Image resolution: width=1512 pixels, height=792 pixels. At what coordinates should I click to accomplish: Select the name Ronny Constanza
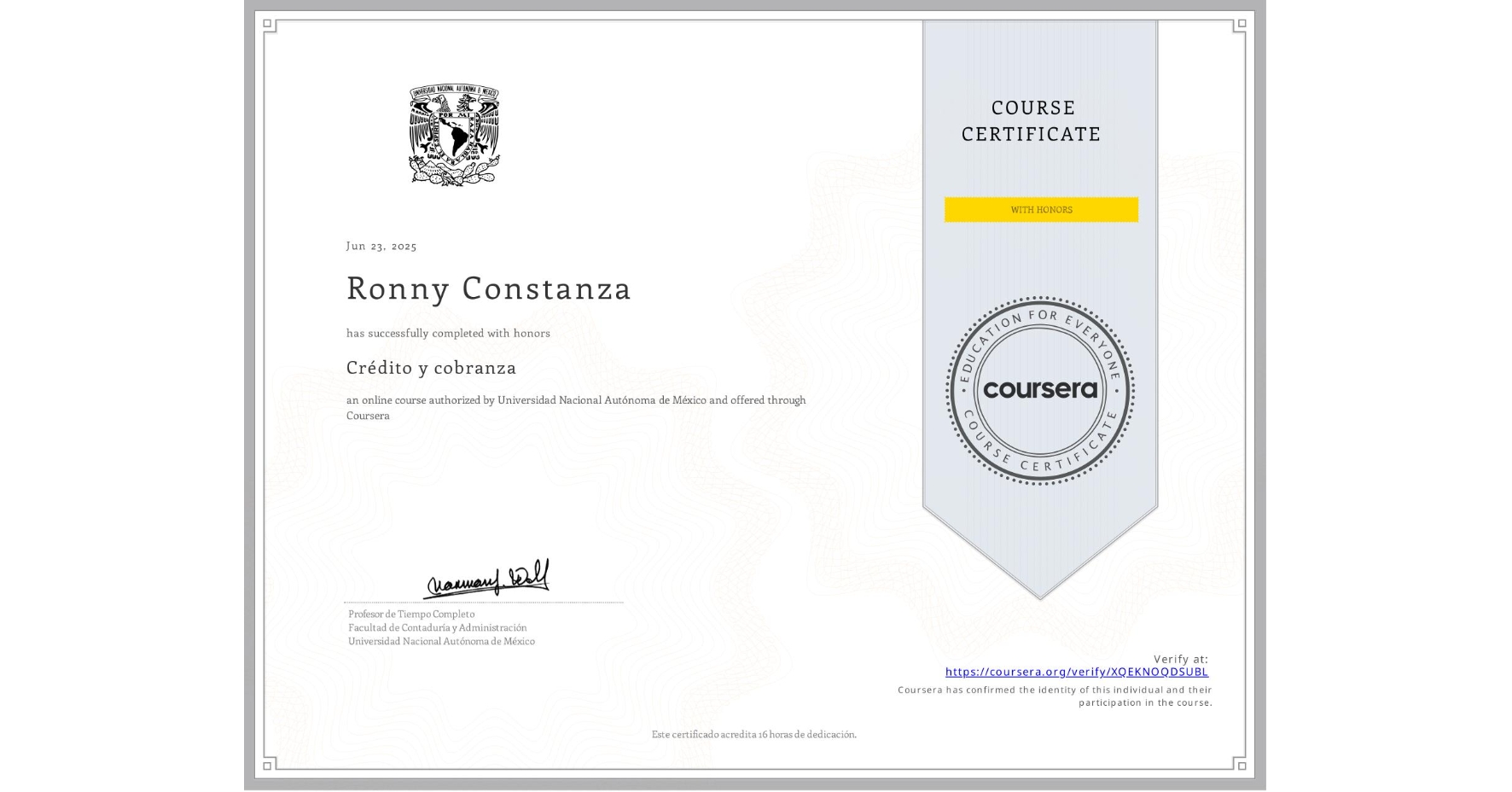(x=489, y=288)
